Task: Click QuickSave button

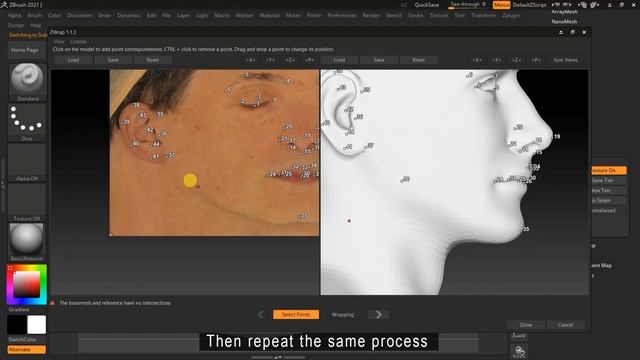Action: coord(427,5)
